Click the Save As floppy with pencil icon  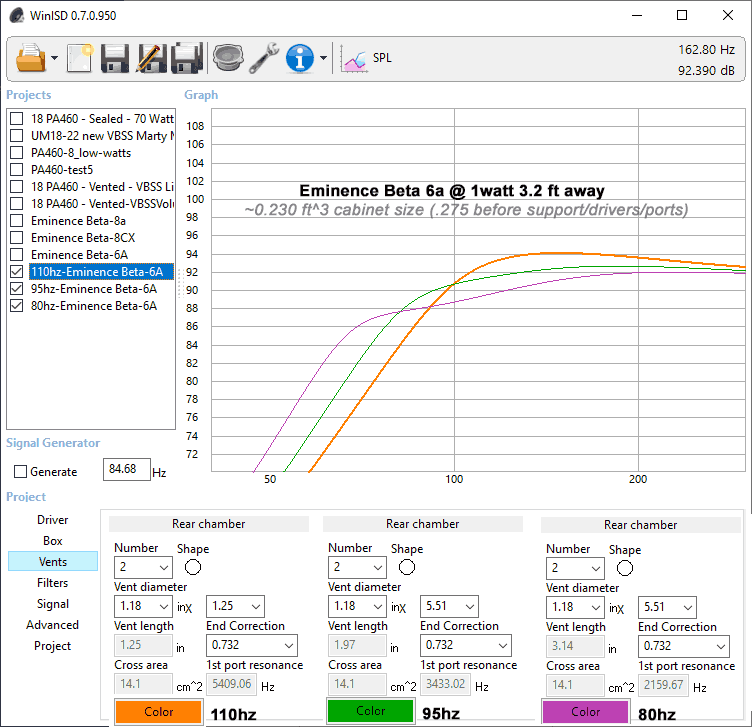151,58
